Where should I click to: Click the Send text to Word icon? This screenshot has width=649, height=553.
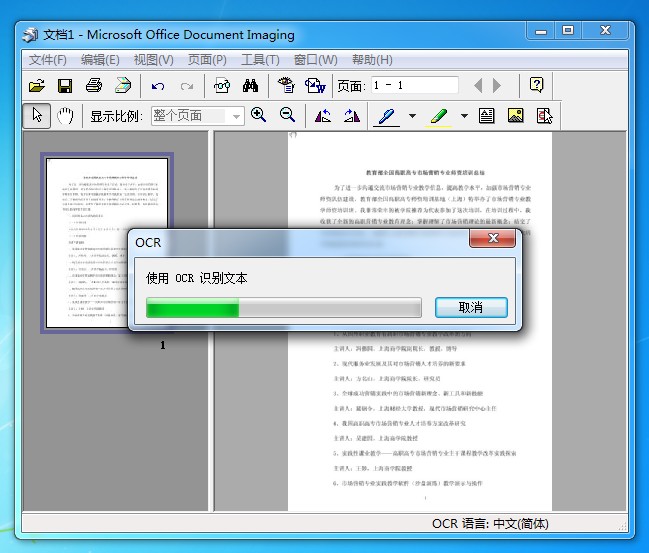(315, 86)
